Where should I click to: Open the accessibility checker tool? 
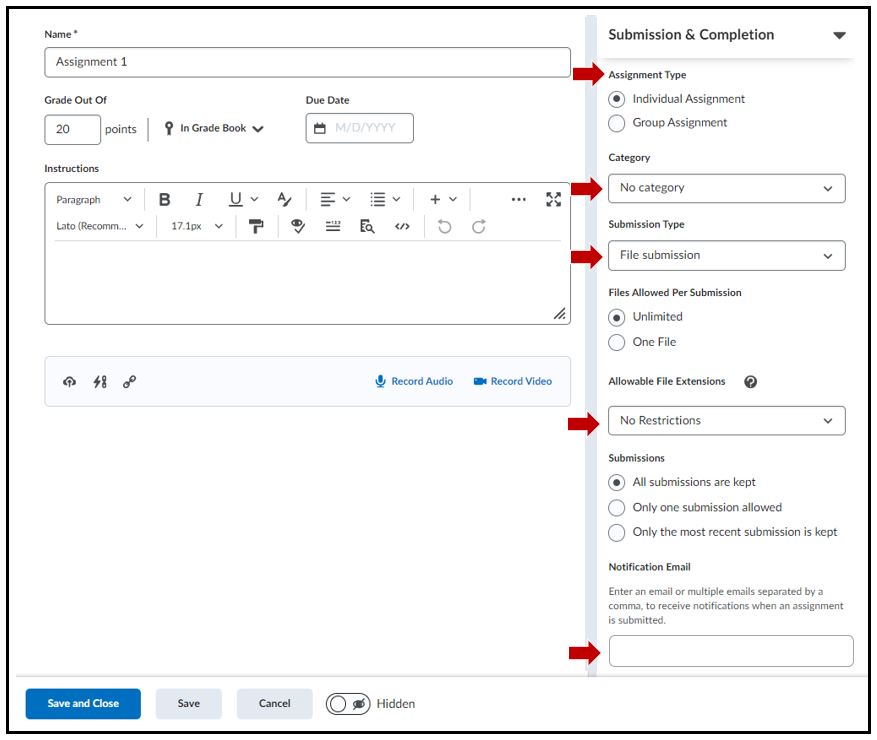click(298, 227)
